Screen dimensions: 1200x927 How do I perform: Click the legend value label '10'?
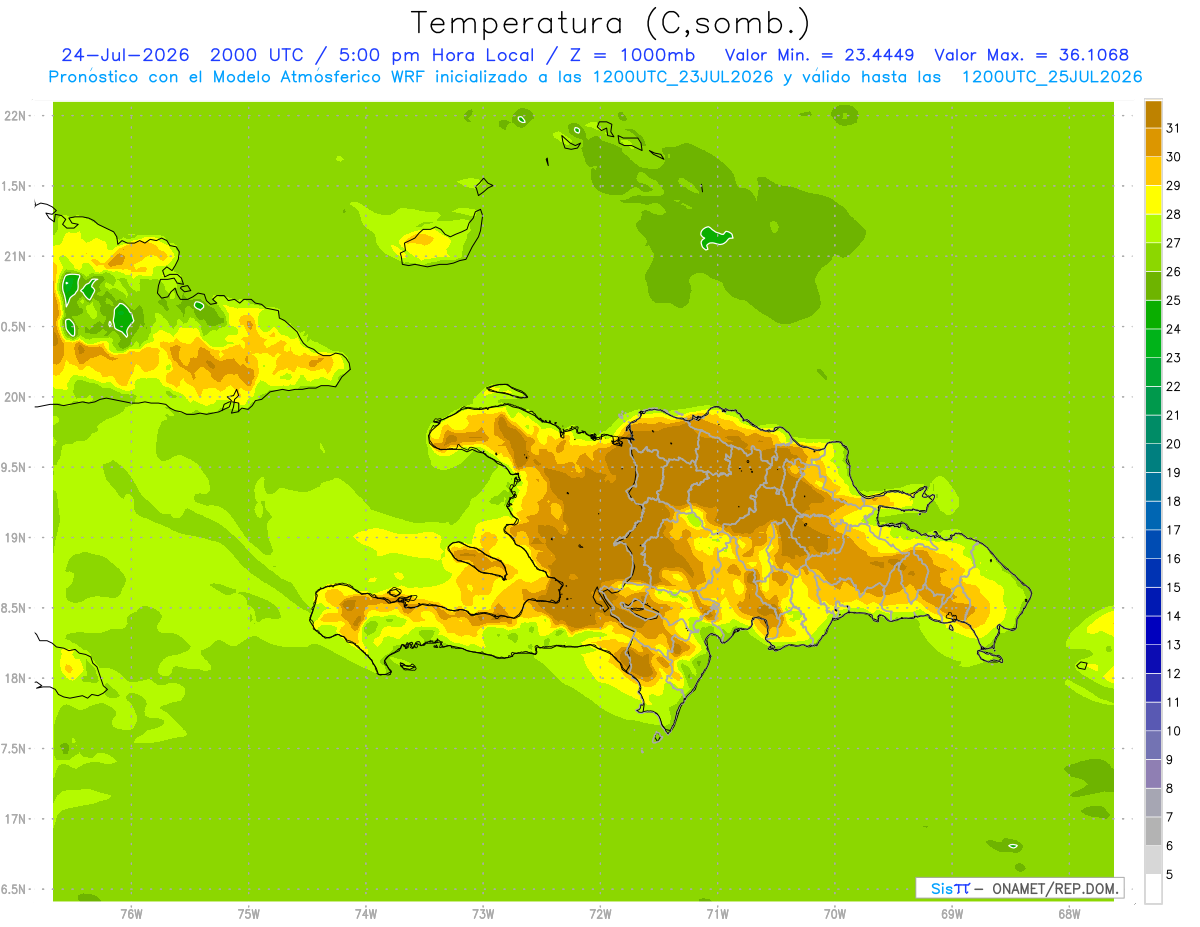1173,731
